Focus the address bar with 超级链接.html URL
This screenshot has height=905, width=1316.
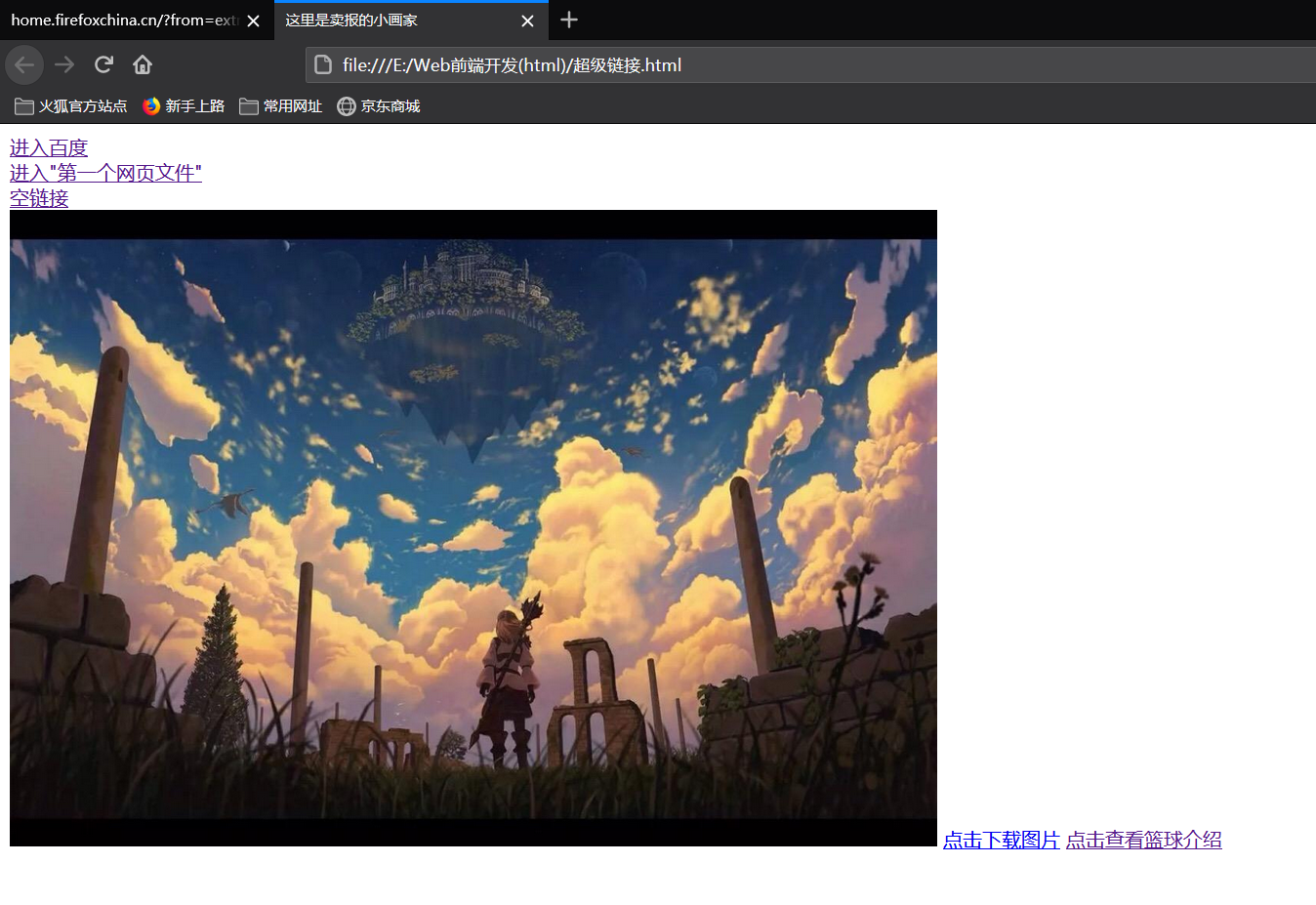(x=810, y=65)
